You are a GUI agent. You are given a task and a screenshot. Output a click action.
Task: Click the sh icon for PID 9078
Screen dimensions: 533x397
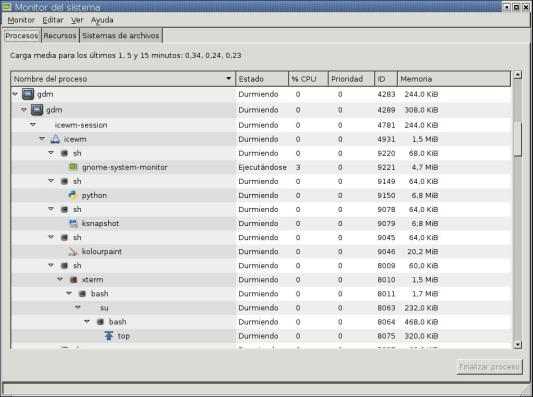(64, 209)
